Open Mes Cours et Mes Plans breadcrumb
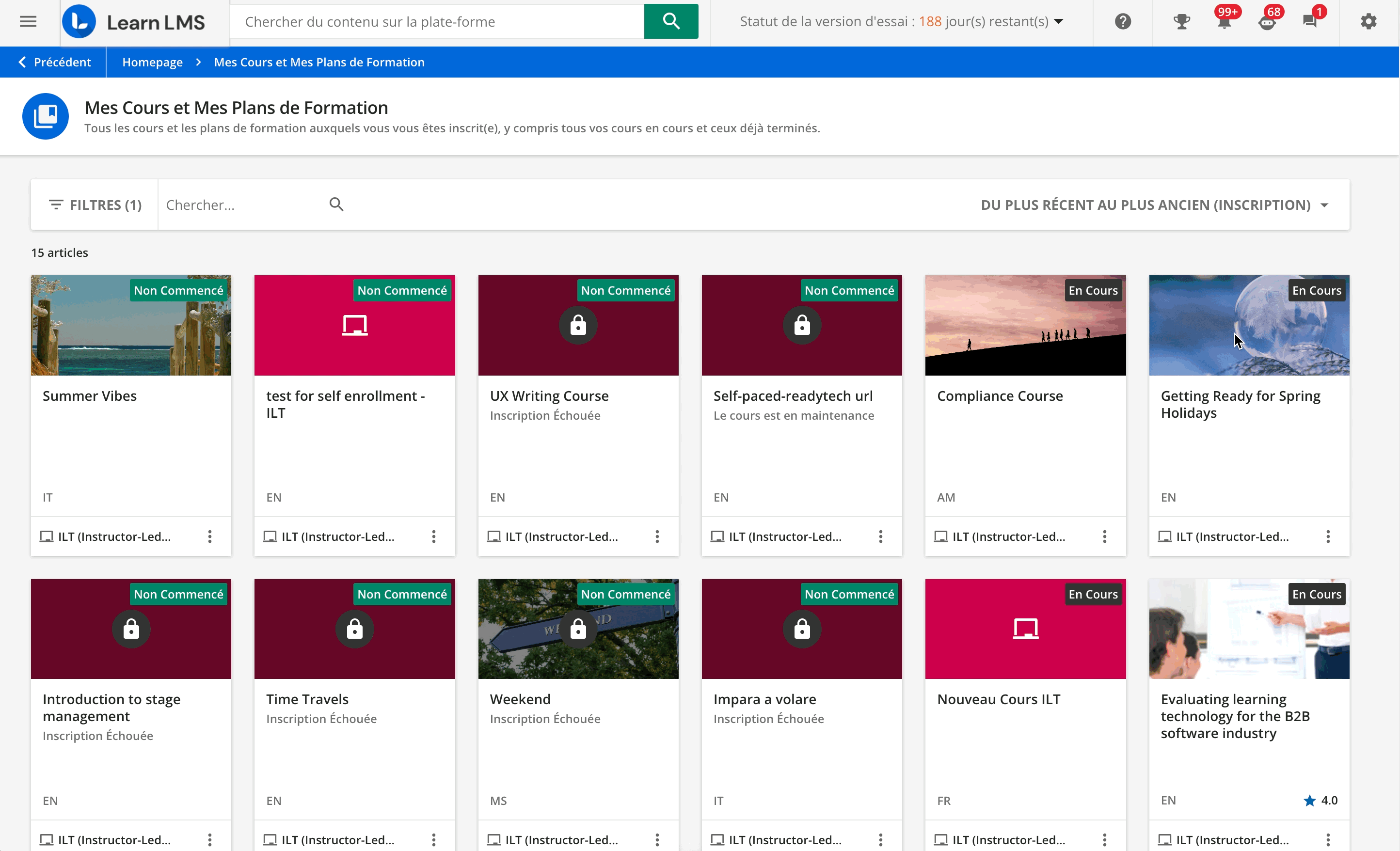 click(x=319, y=62)
